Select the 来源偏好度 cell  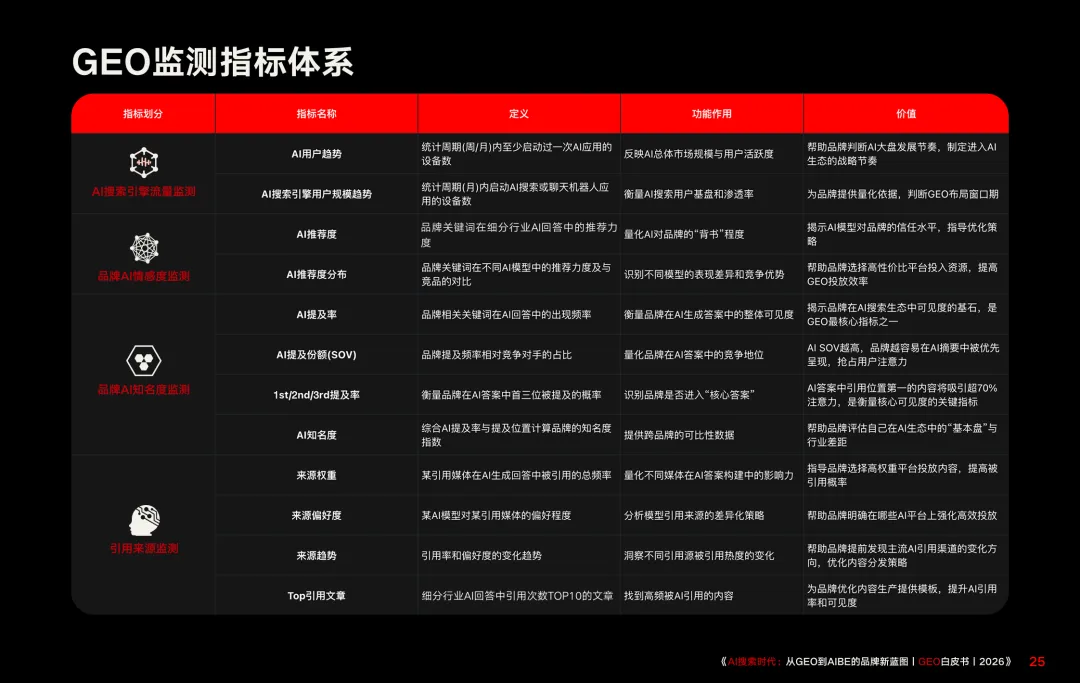point(317,515)
